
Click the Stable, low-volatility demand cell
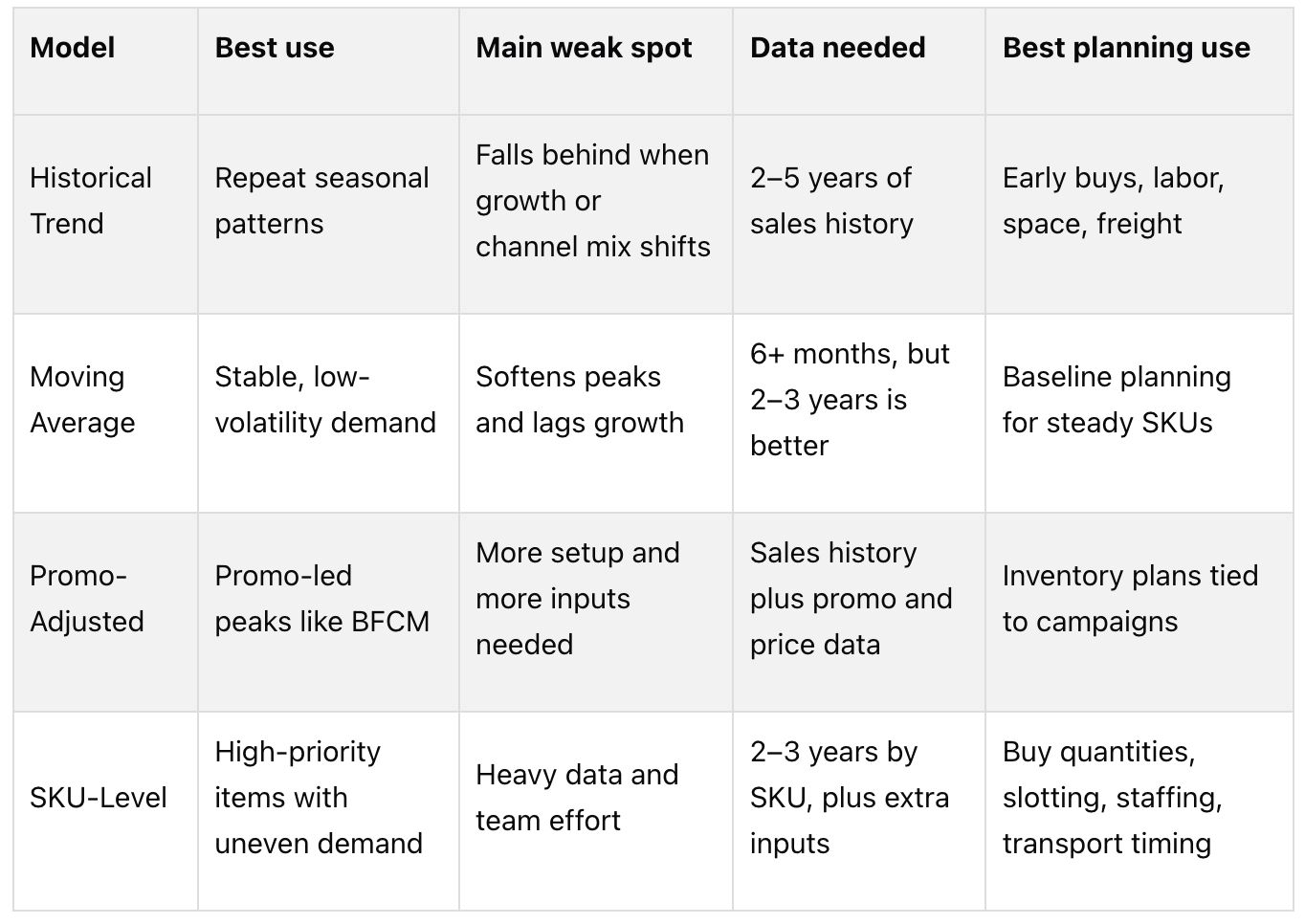click(x=328, y=413)
